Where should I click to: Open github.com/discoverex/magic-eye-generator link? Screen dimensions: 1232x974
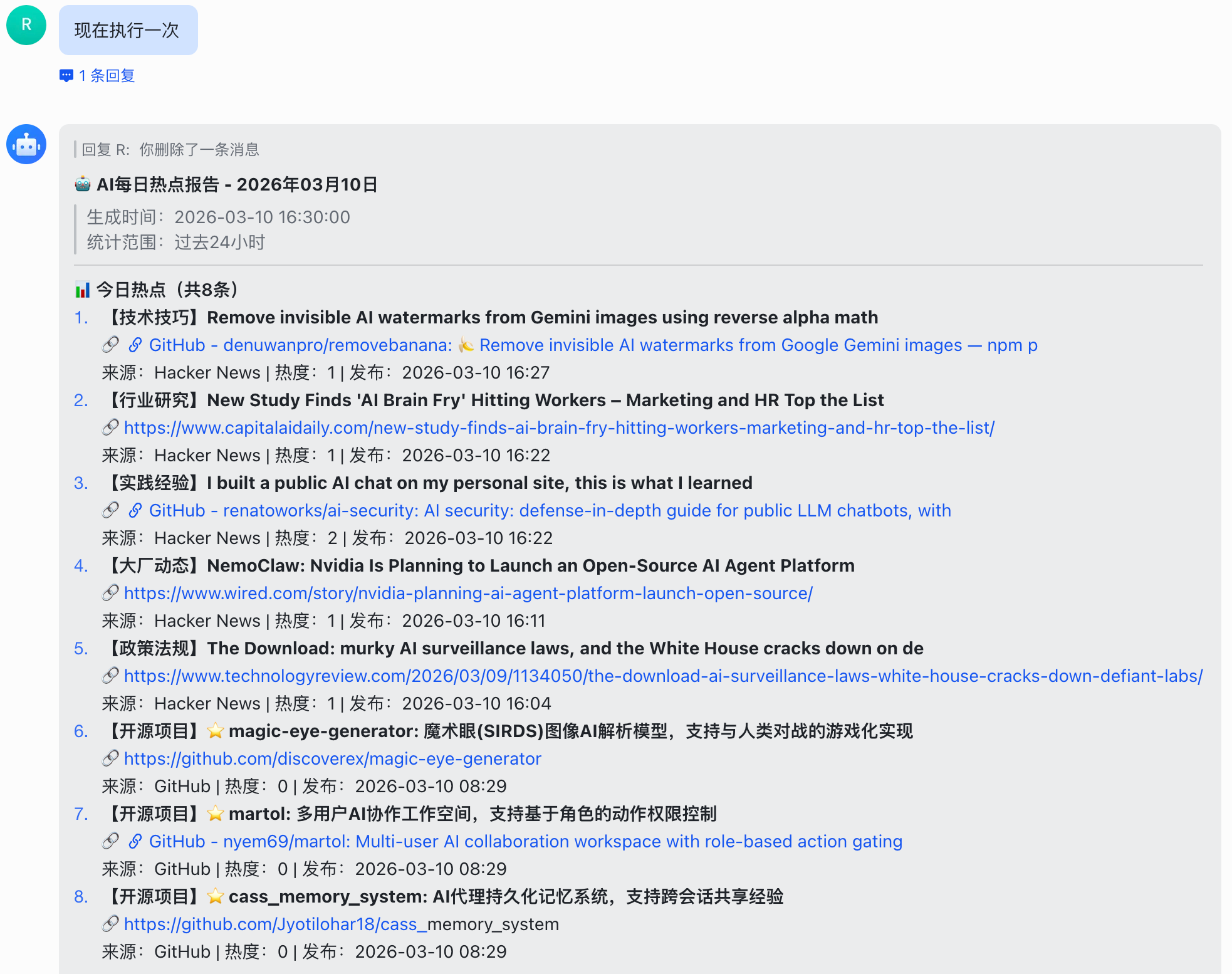(x=332, y=758)
